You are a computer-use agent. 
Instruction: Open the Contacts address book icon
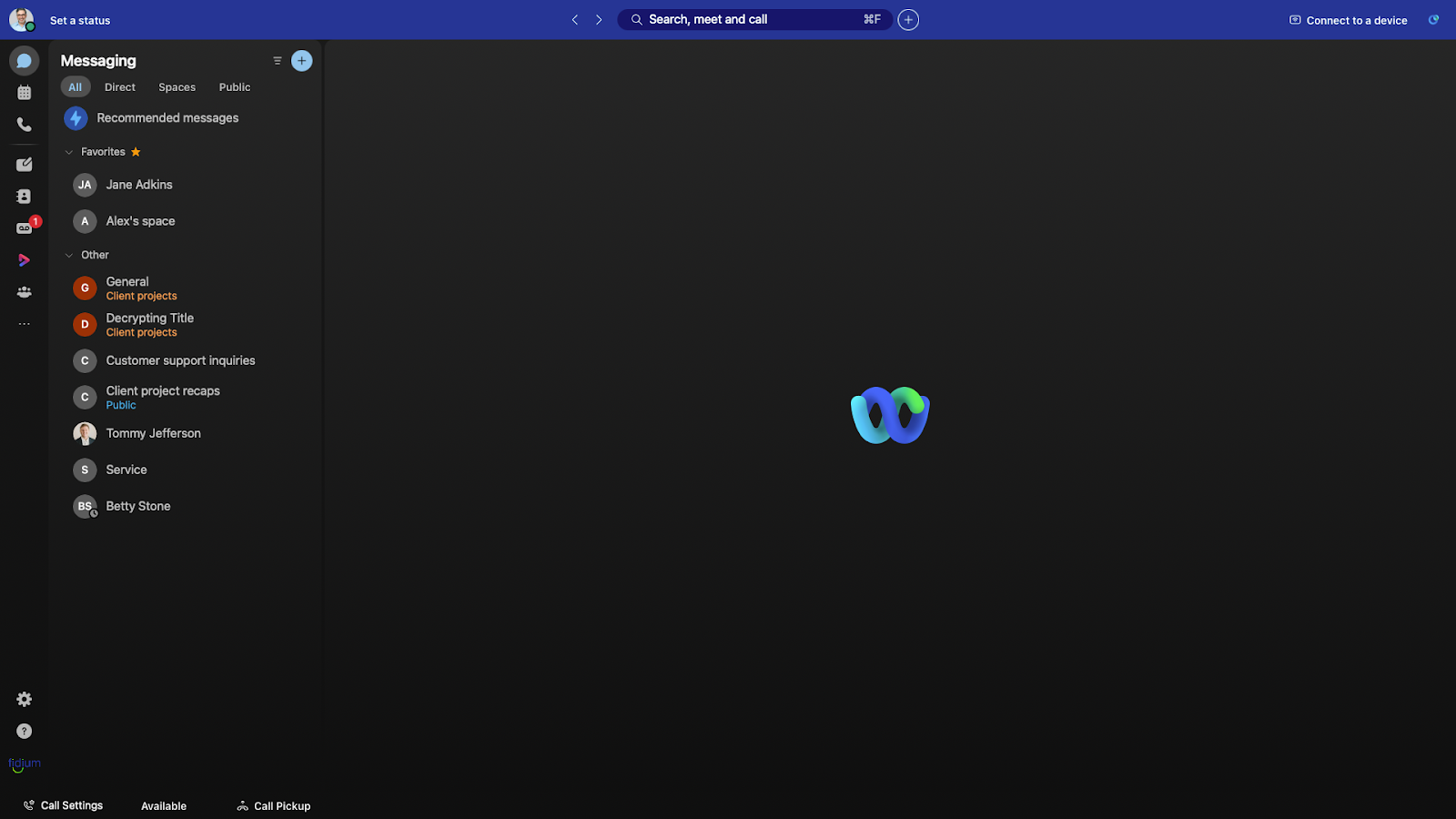[x=25, y=197]
